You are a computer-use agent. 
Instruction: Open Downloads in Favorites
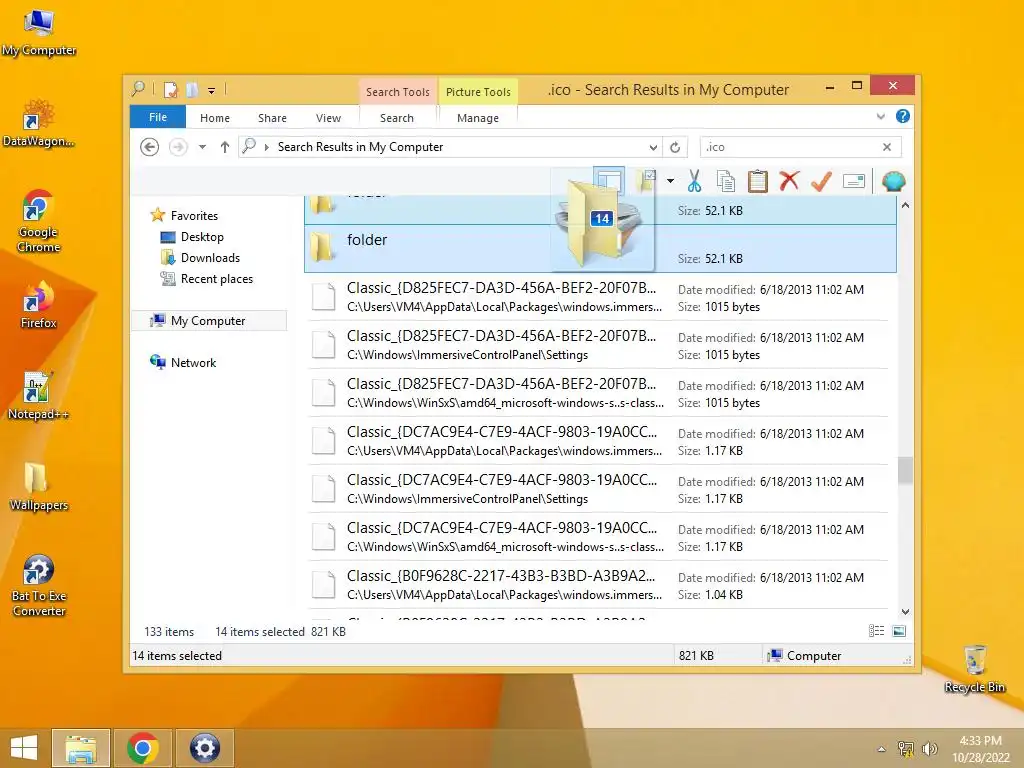[210, 257]
